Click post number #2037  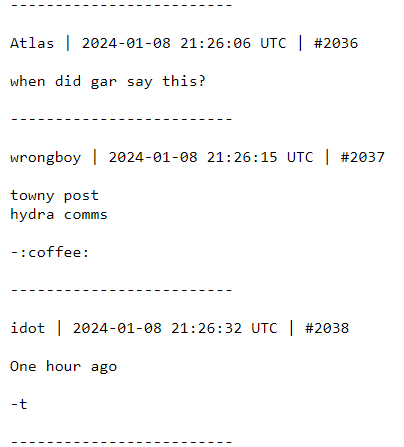363,157
